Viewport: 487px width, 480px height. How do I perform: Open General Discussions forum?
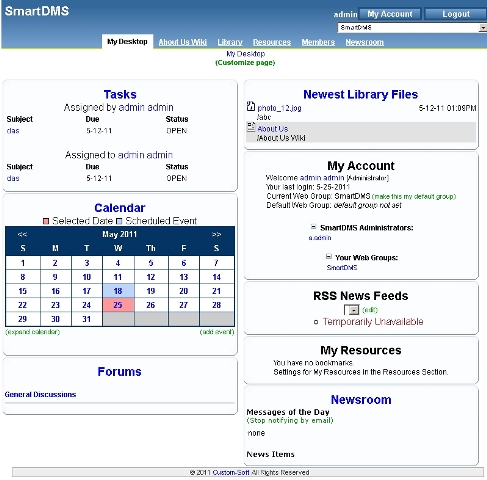pos(40,395)
